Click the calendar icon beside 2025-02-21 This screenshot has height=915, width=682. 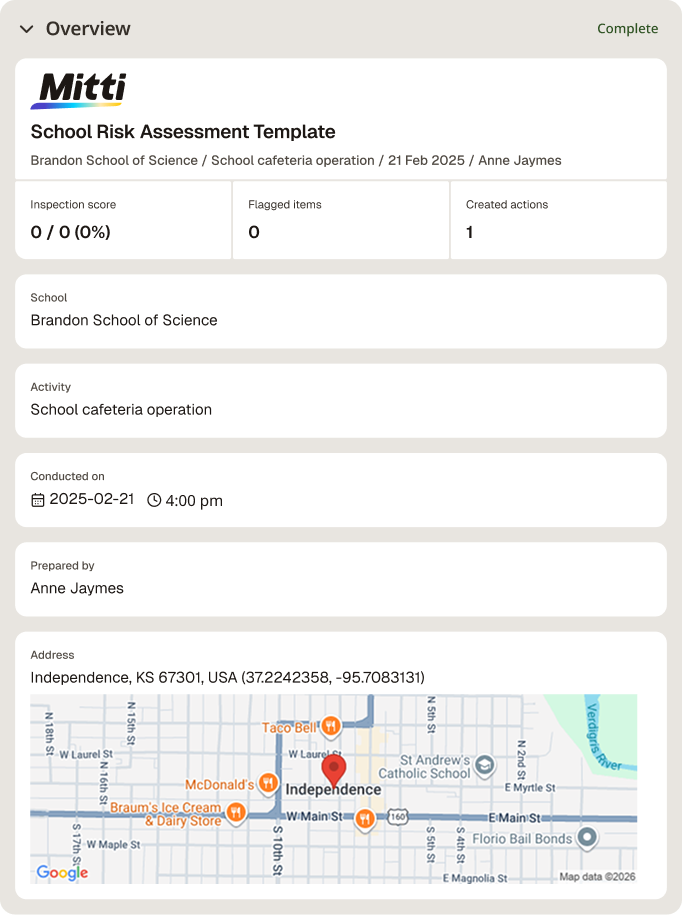tap(37, 500)
